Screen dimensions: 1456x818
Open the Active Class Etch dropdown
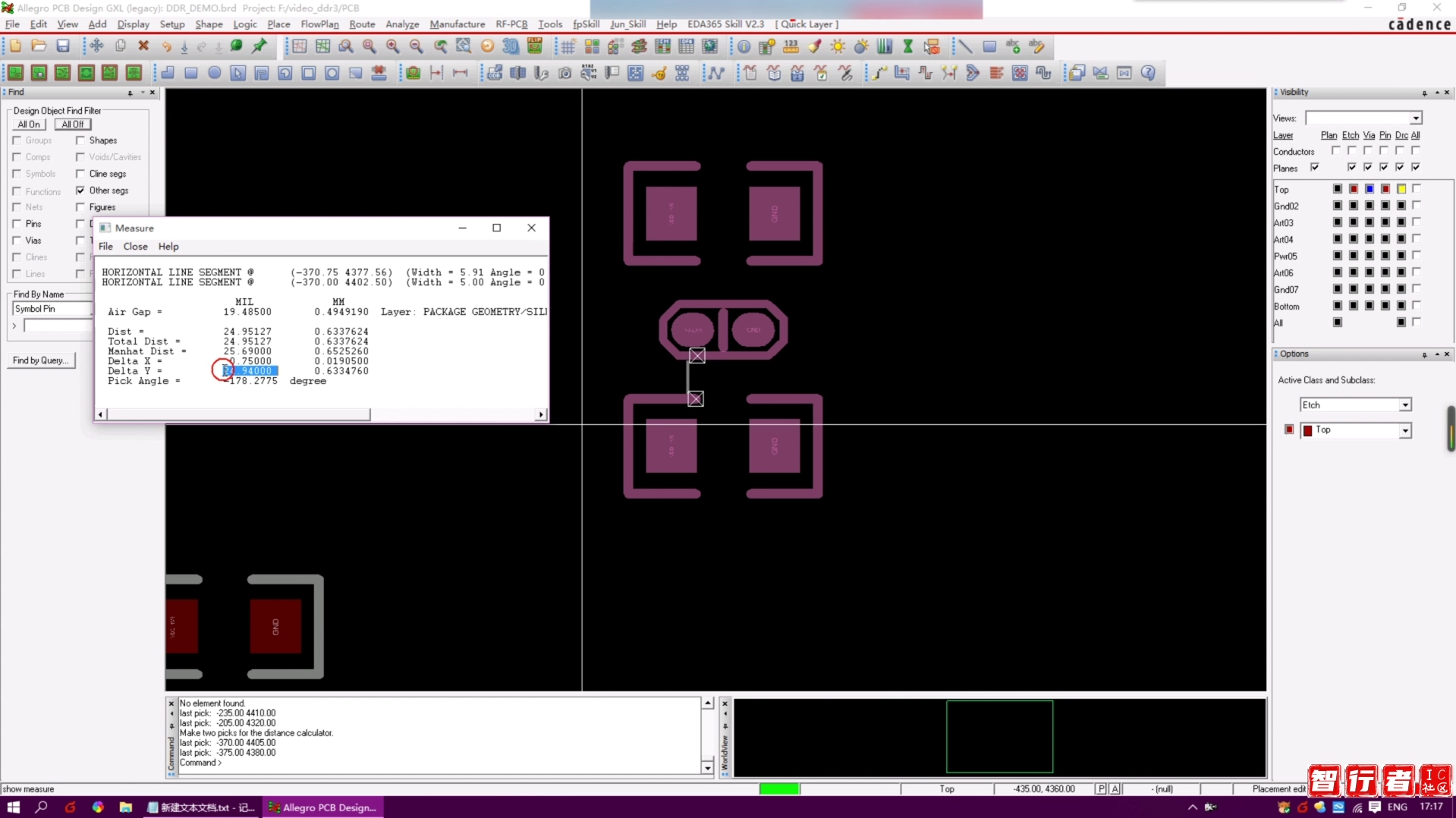pos(1405,405)
